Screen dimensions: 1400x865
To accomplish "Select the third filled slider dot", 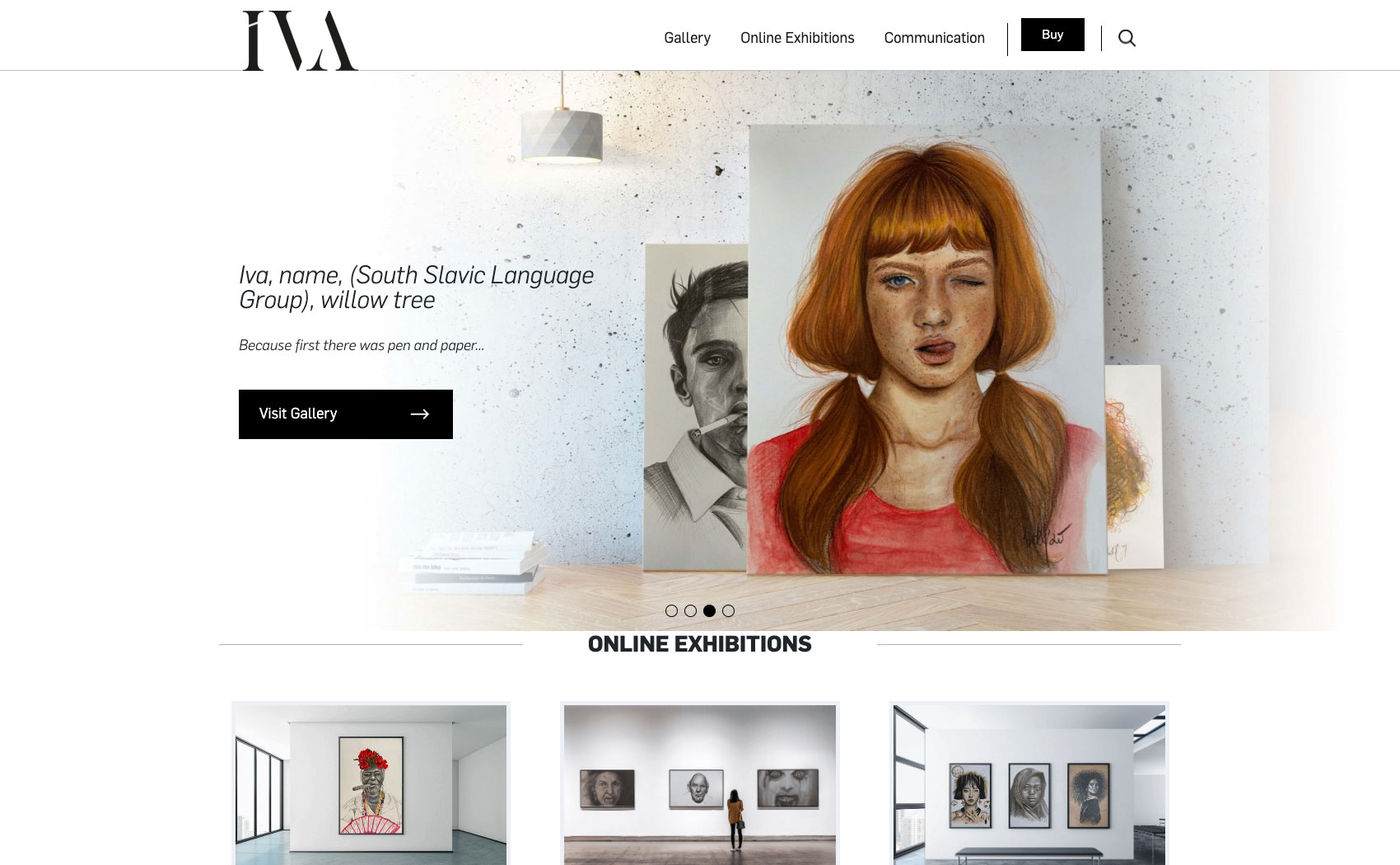I will click(709, 611).
